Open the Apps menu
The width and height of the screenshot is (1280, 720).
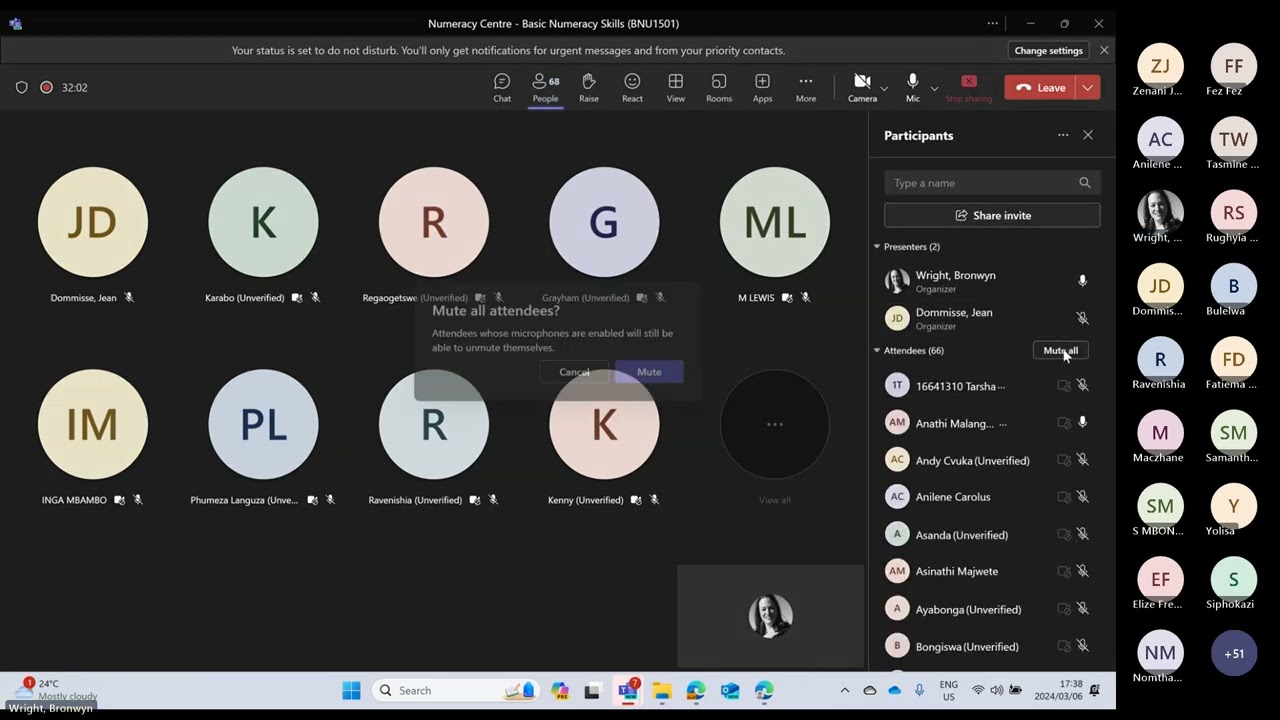pyautogui.click(x=762, y=87)
